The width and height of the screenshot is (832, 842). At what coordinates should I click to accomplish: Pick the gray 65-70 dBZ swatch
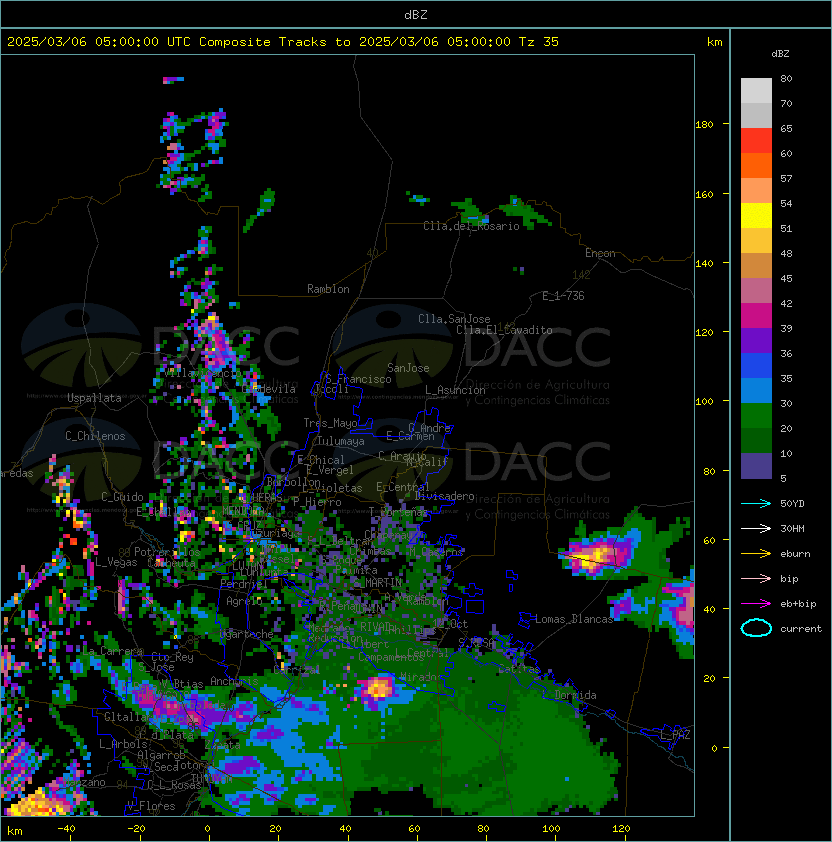(756, 115)
